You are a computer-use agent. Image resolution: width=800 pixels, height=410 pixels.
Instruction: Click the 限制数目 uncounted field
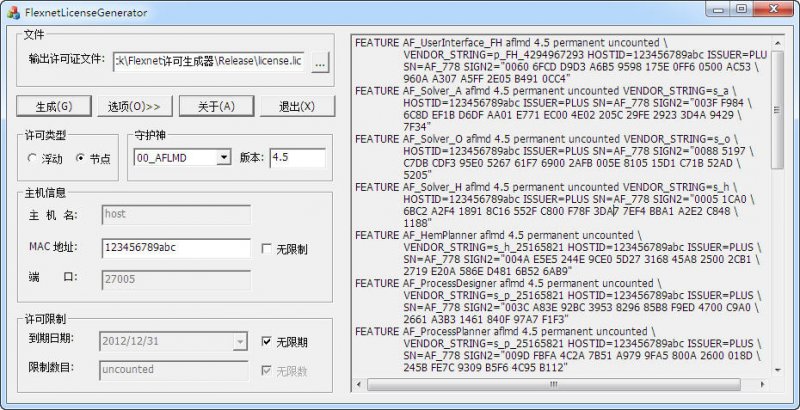(173, 370)
